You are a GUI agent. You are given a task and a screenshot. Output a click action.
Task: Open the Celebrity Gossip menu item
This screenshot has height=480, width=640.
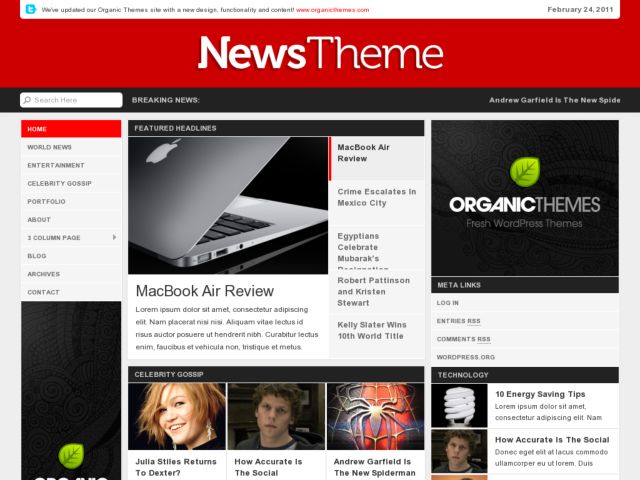[71, 183]
